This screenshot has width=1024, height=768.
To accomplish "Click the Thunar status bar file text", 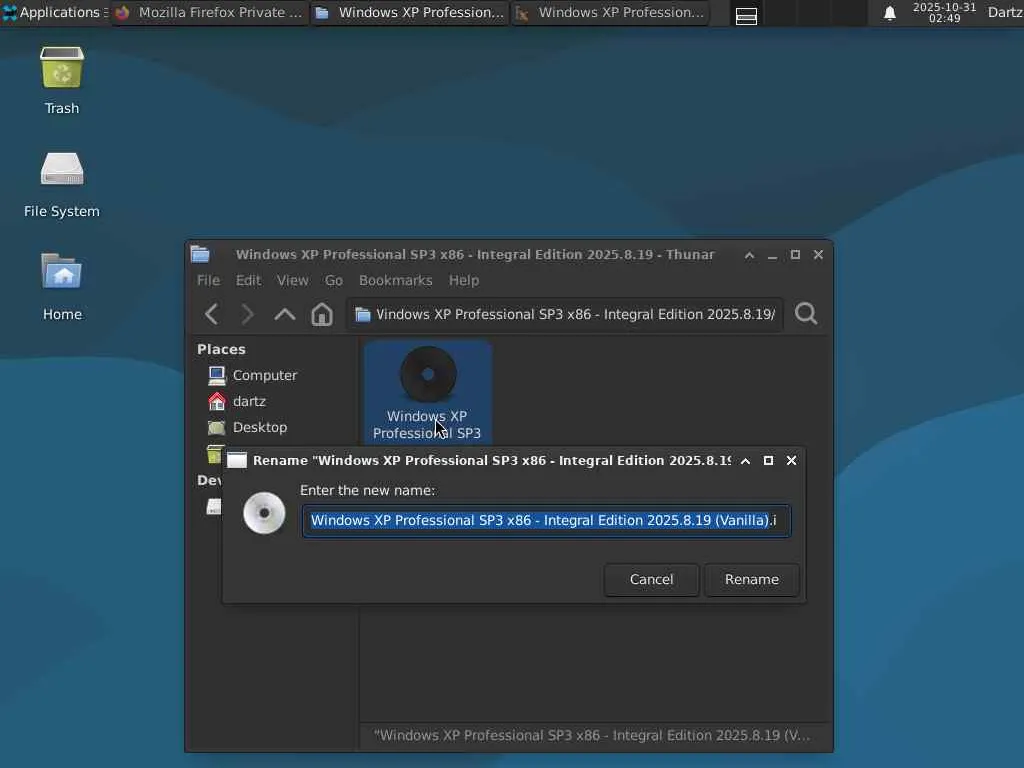I will coord(592,735).
